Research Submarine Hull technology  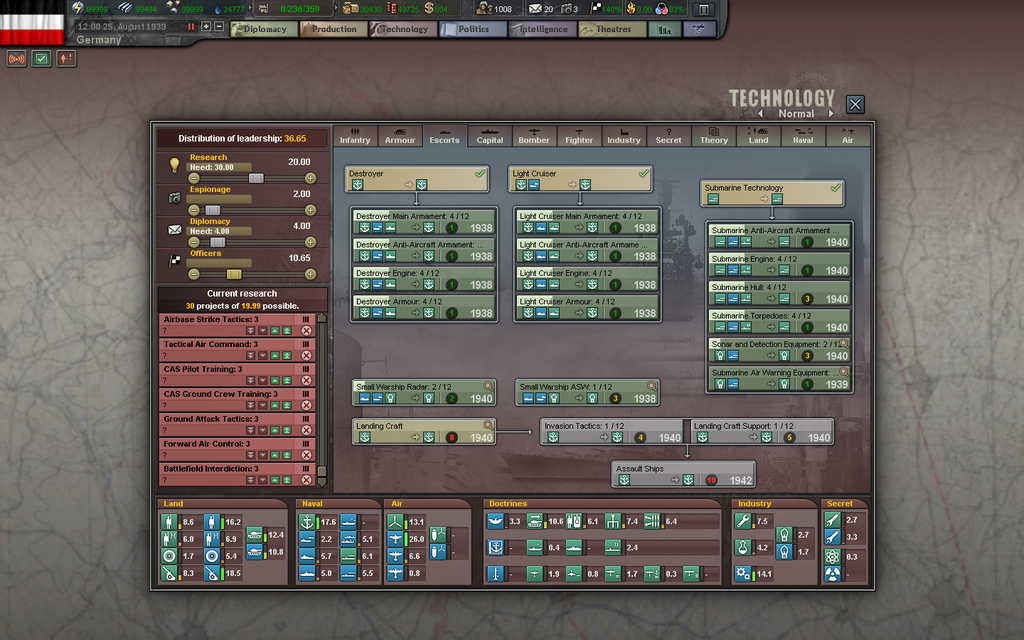779,293
